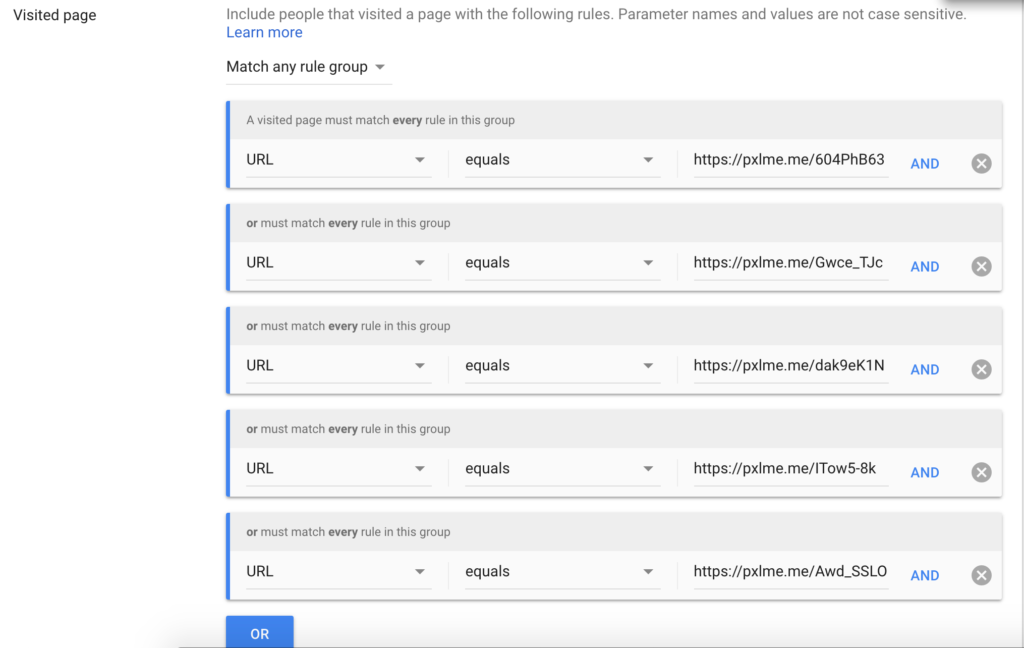
Task: Edit the pxlme.me/dak9eK1N URL field
Action: (789, 366)
